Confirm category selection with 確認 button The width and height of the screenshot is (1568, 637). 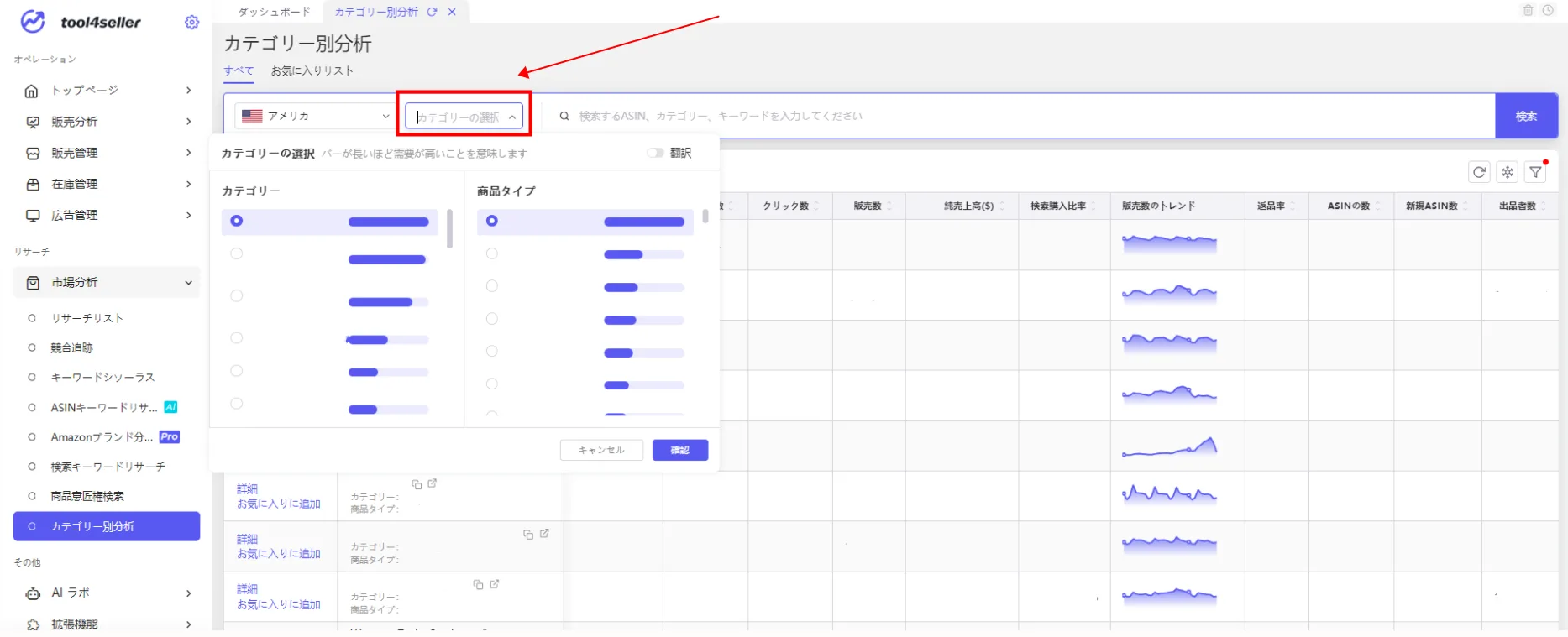click(x=680, y=450)
